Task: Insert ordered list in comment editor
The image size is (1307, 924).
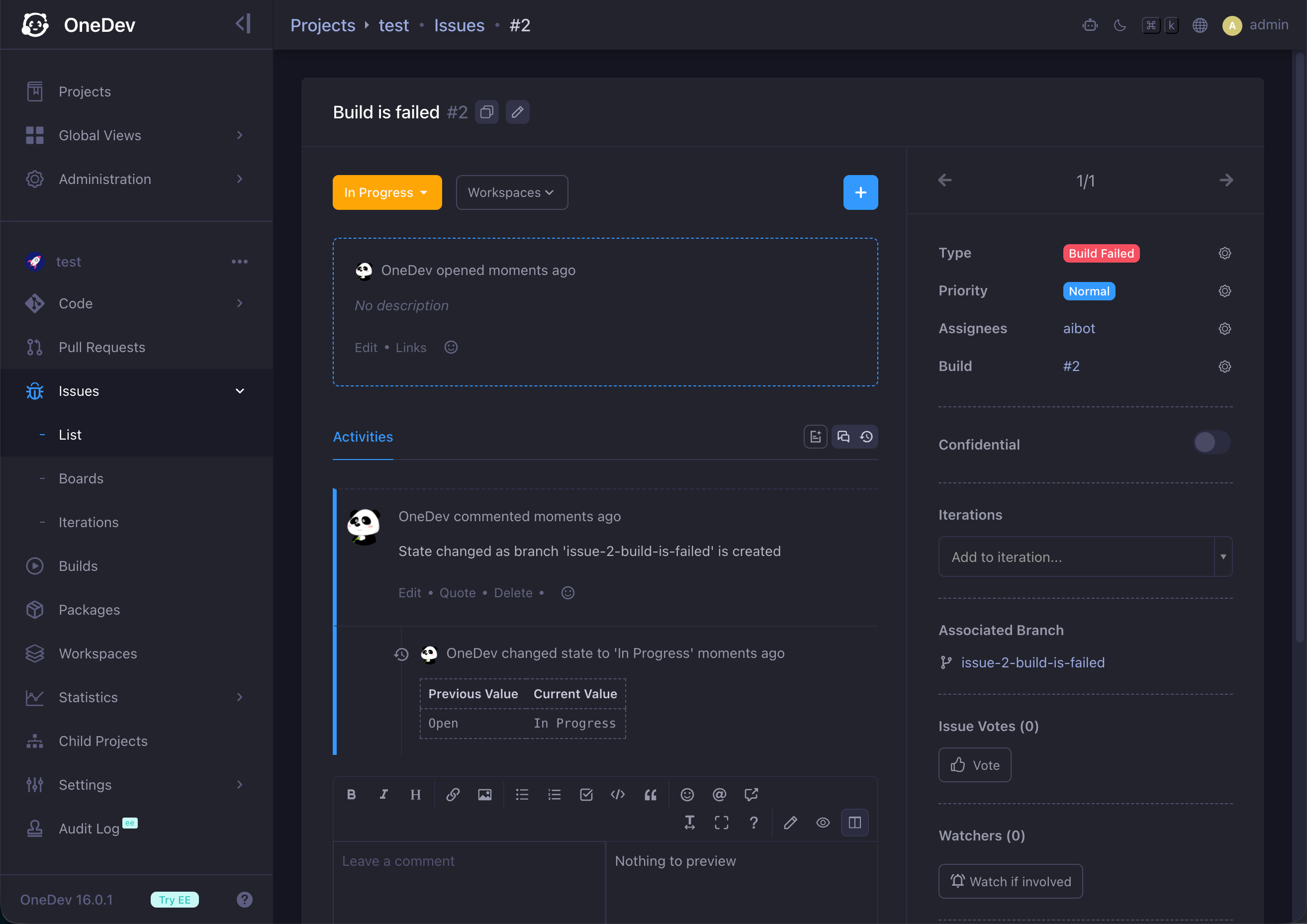Action: [554, 794]
